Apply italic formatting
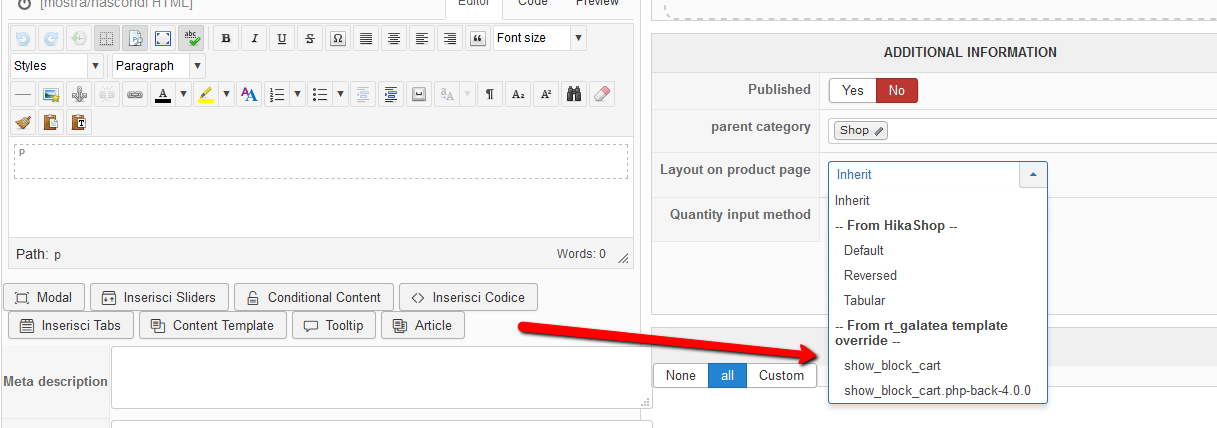 254,39
